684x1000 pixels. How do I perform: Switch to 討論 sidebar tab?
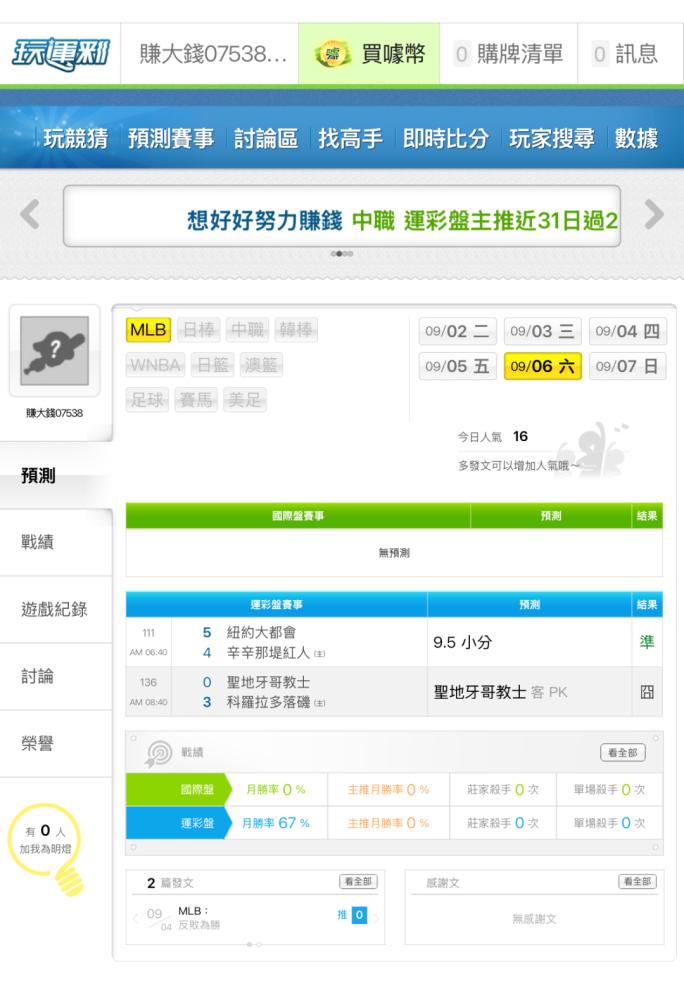click(x=56, y=676)
